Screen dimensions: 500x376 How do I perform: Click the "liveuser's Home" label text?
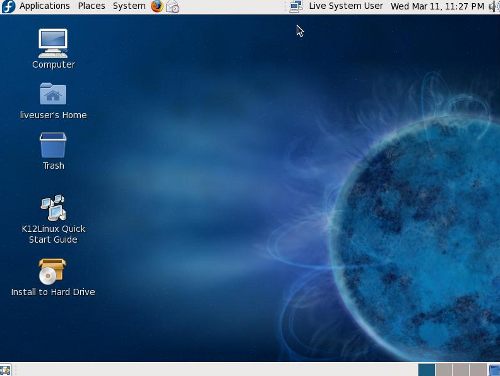click(53, 115)
